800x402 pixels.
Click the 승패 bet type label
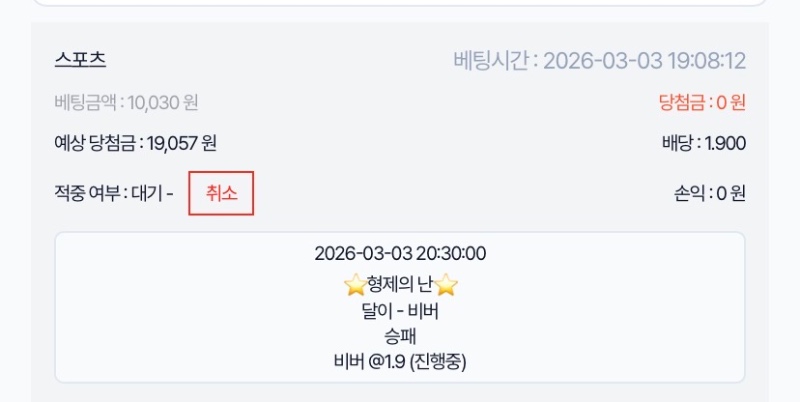coord(400,336)
